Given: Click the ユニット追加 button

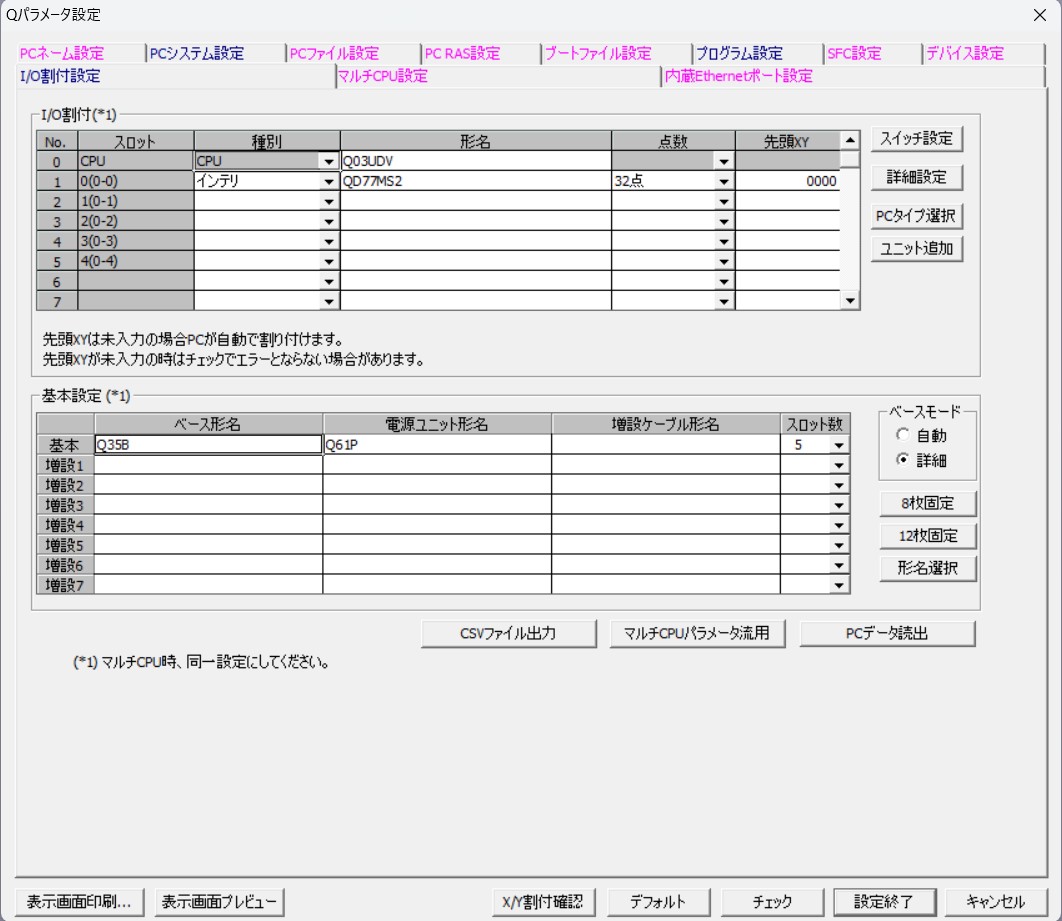Looking at the screenshot, I should (916, 249).
